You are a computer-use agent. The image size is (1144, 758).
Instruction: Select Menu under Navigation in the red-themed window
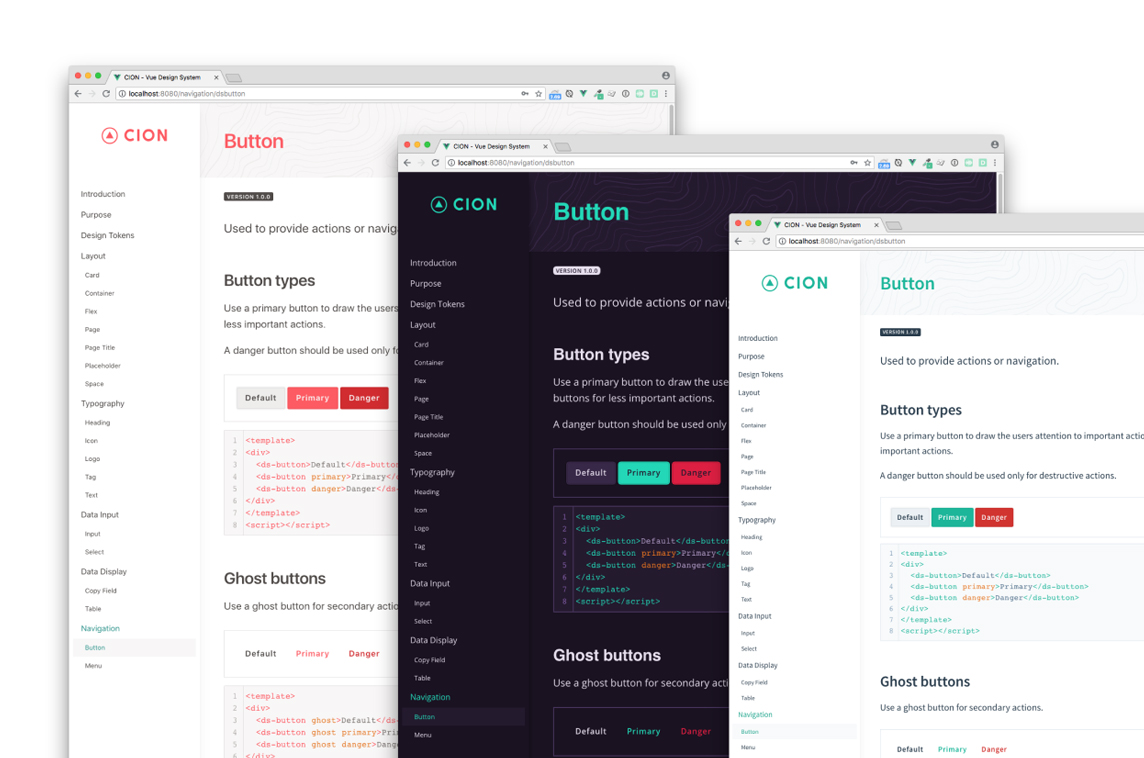(93, 666)
